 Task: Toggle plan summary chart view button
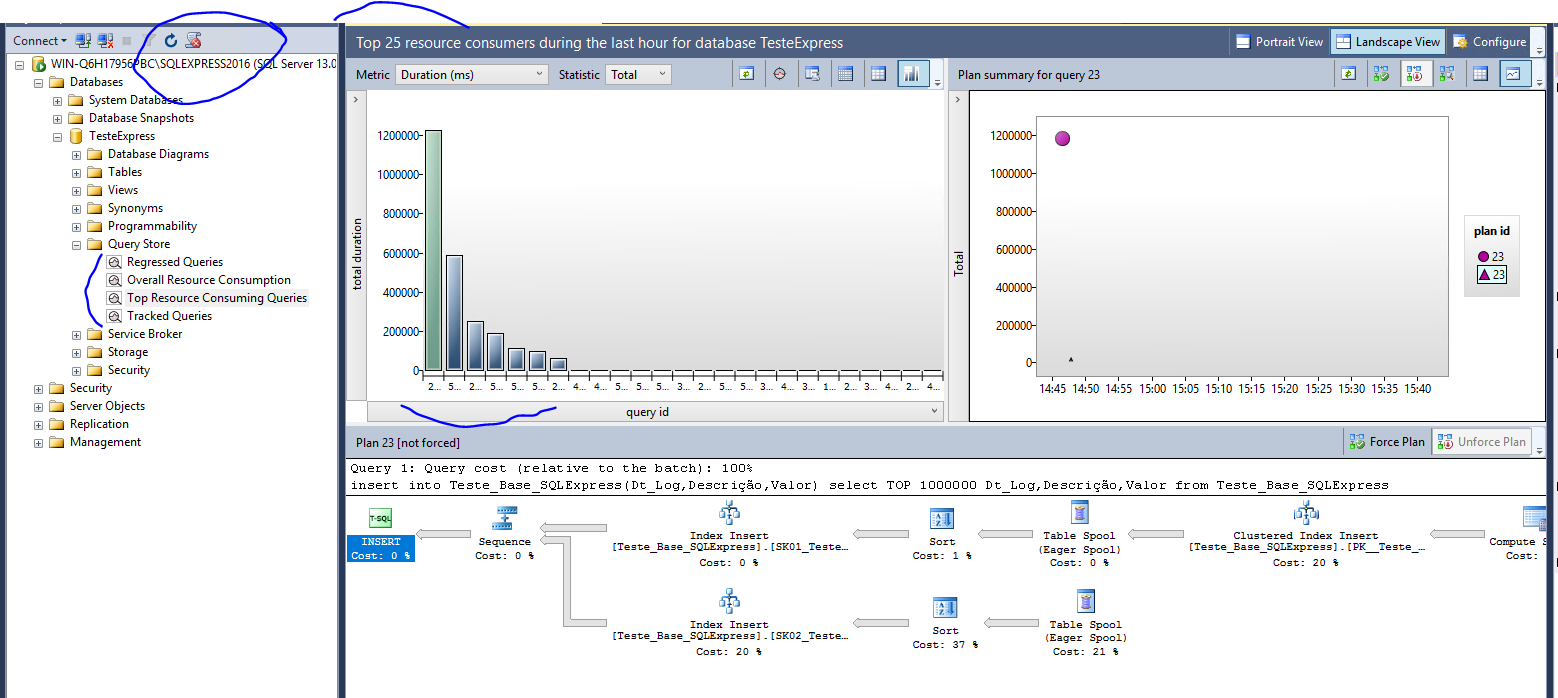(1514, 74)
